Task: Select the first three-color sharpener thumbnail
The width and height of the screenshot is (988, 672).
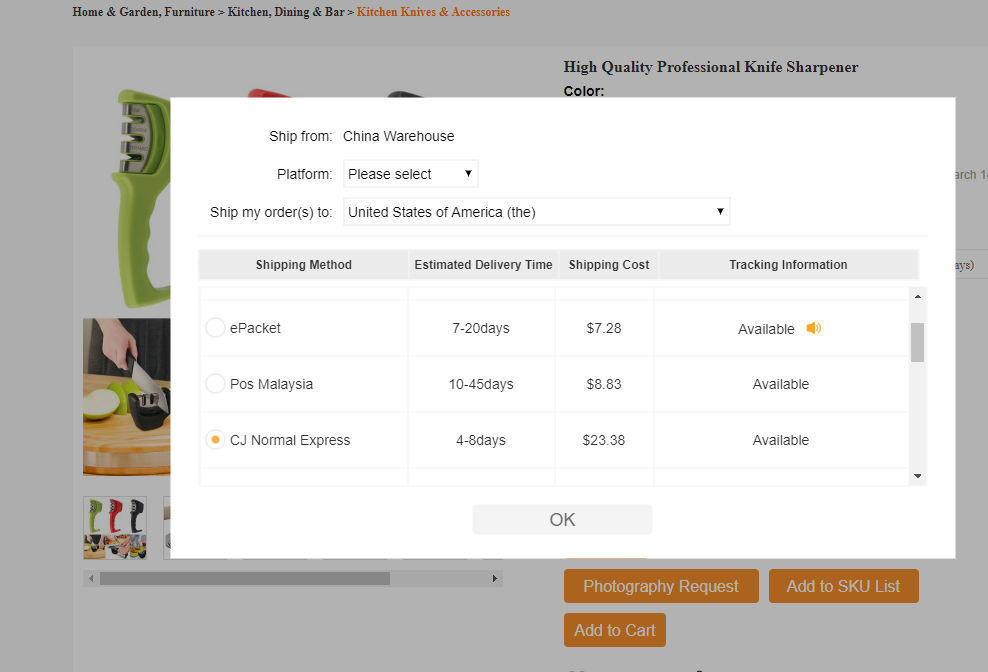Action: pos(115,527)
